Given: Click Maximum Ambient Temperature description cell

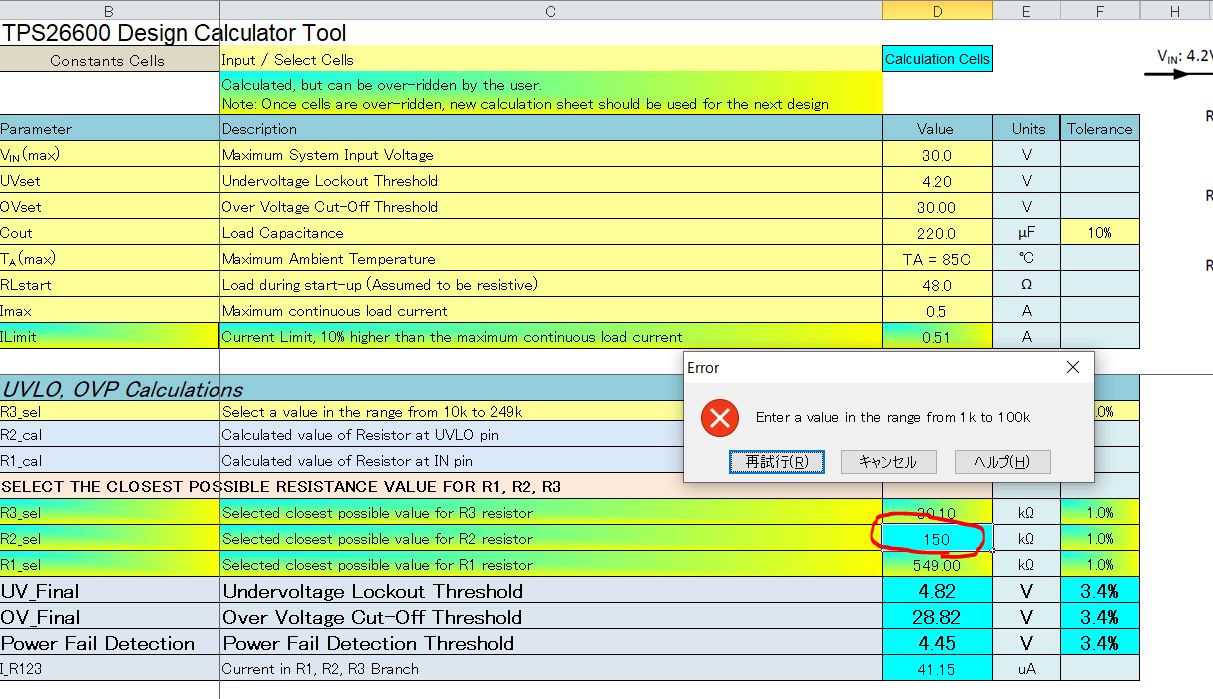Looking at the screenshot, I should [551, 259].
